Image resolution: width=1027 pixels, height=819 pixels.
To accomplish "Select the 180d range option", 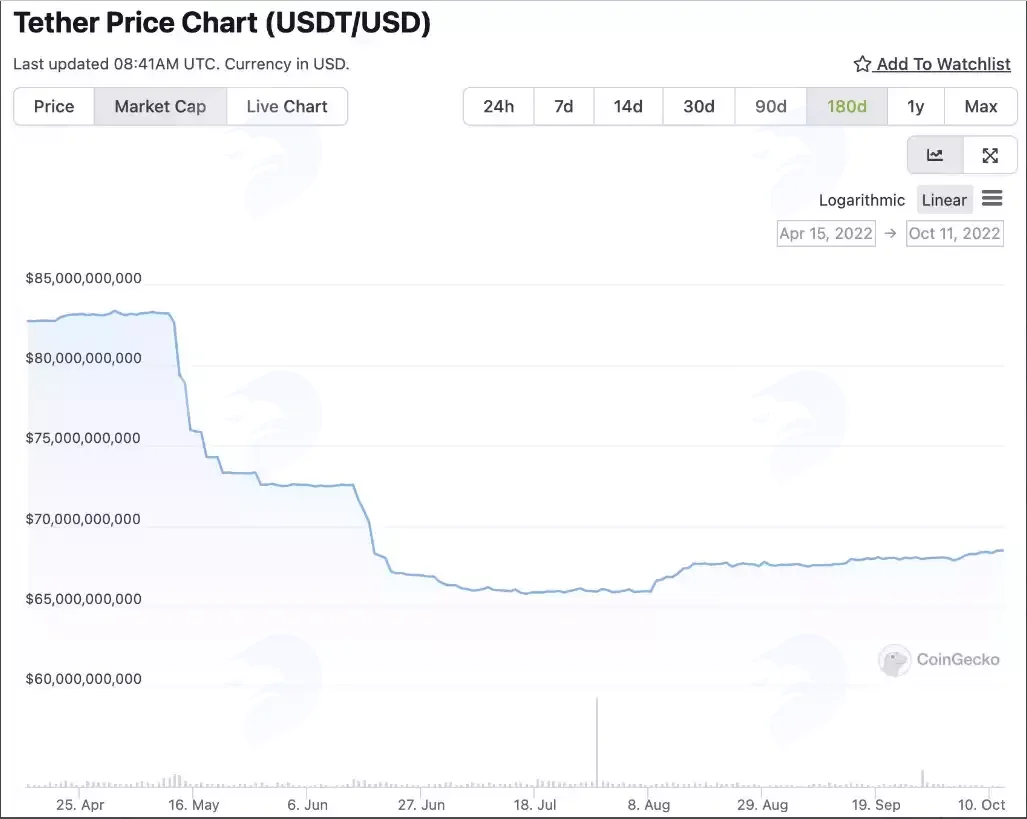I will click(847, 106).
